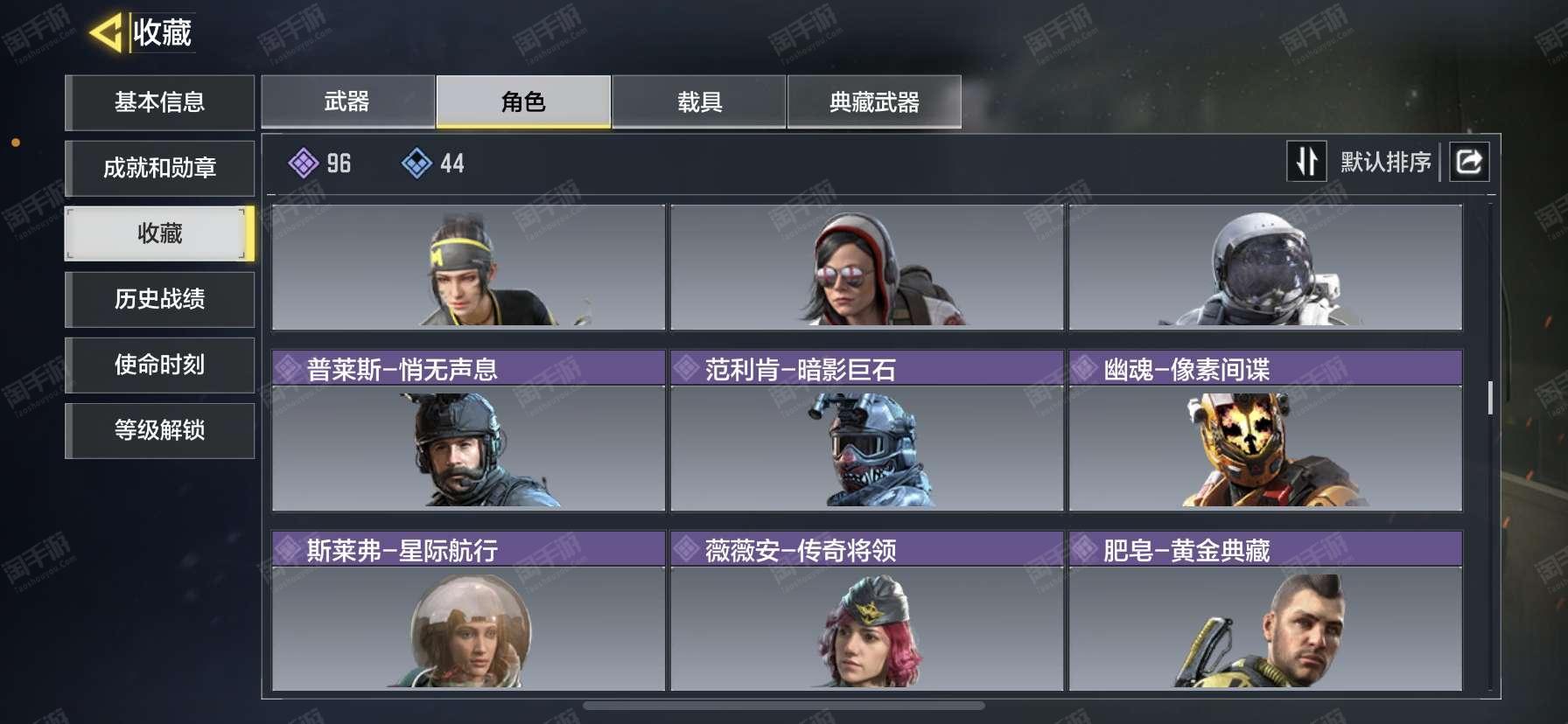Image resolution: width=1568 pixels, height=724 pixels.
Task: Click rarity icon on 幽魂-像素间谍 card
Action: [1084, 369]
